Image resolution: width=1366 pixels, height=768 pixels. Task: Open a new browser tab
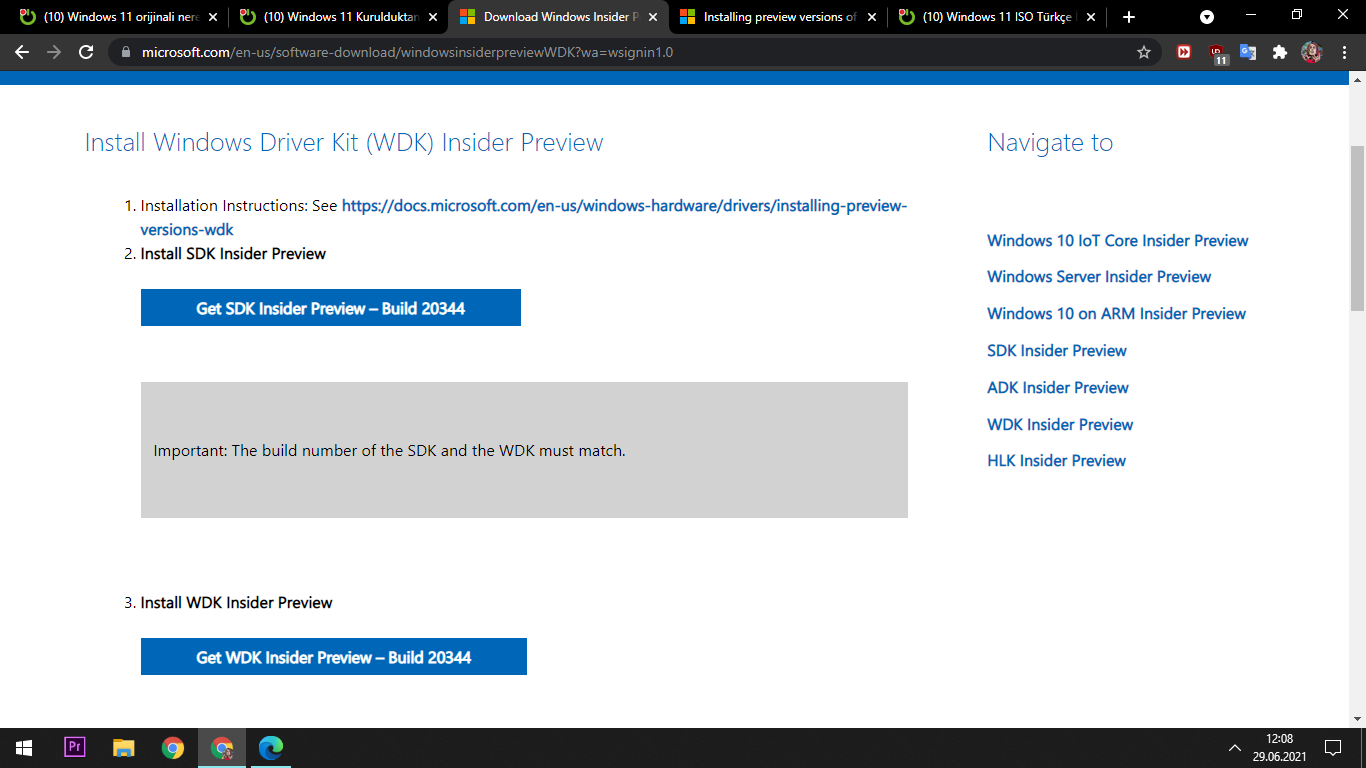(x=1129, y=17)
